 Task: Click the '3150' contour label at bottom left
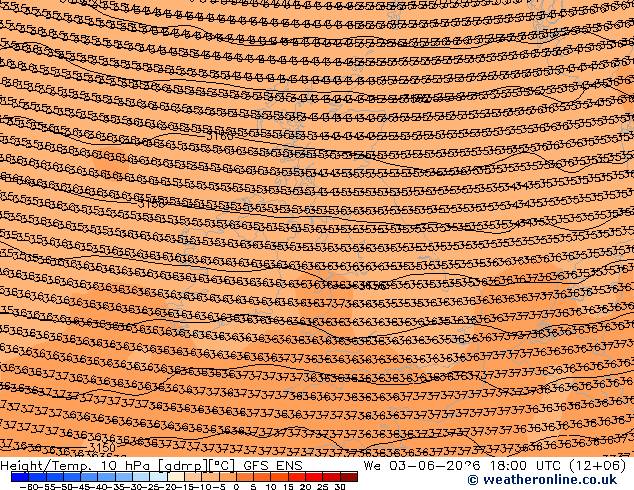coord(102,448)
